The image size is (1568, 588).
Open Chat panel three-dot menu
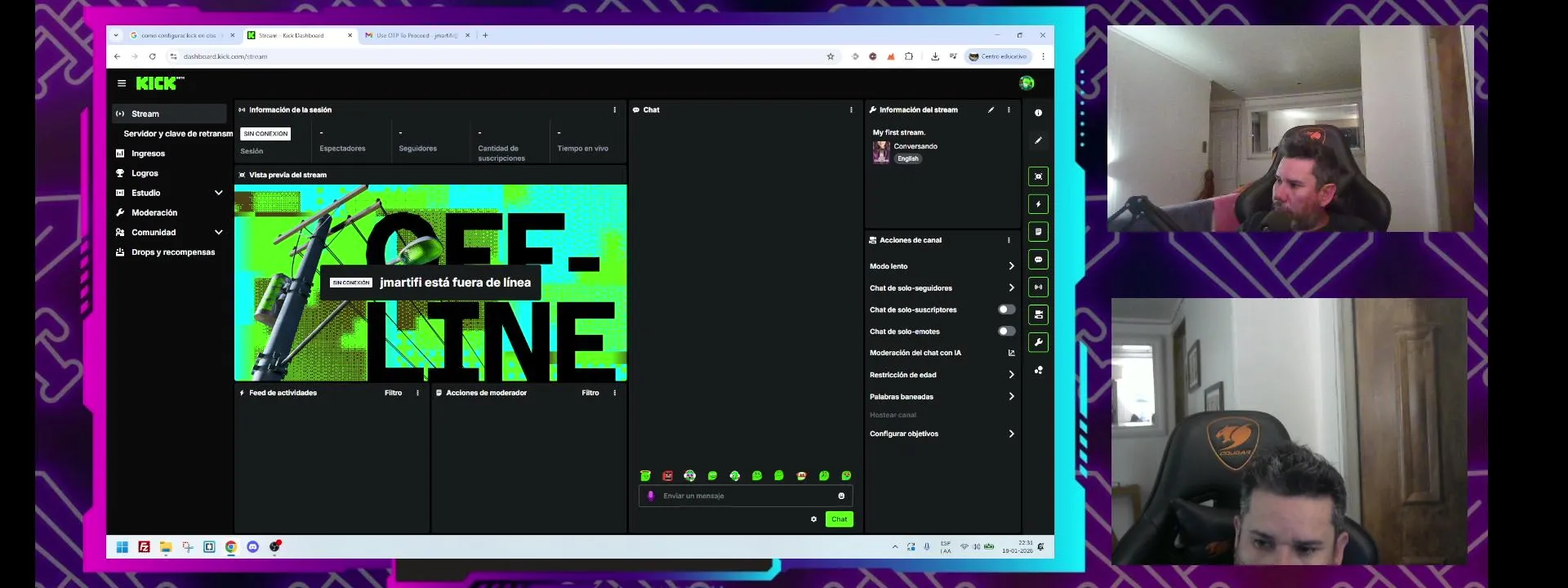click(x=851, y=109)
